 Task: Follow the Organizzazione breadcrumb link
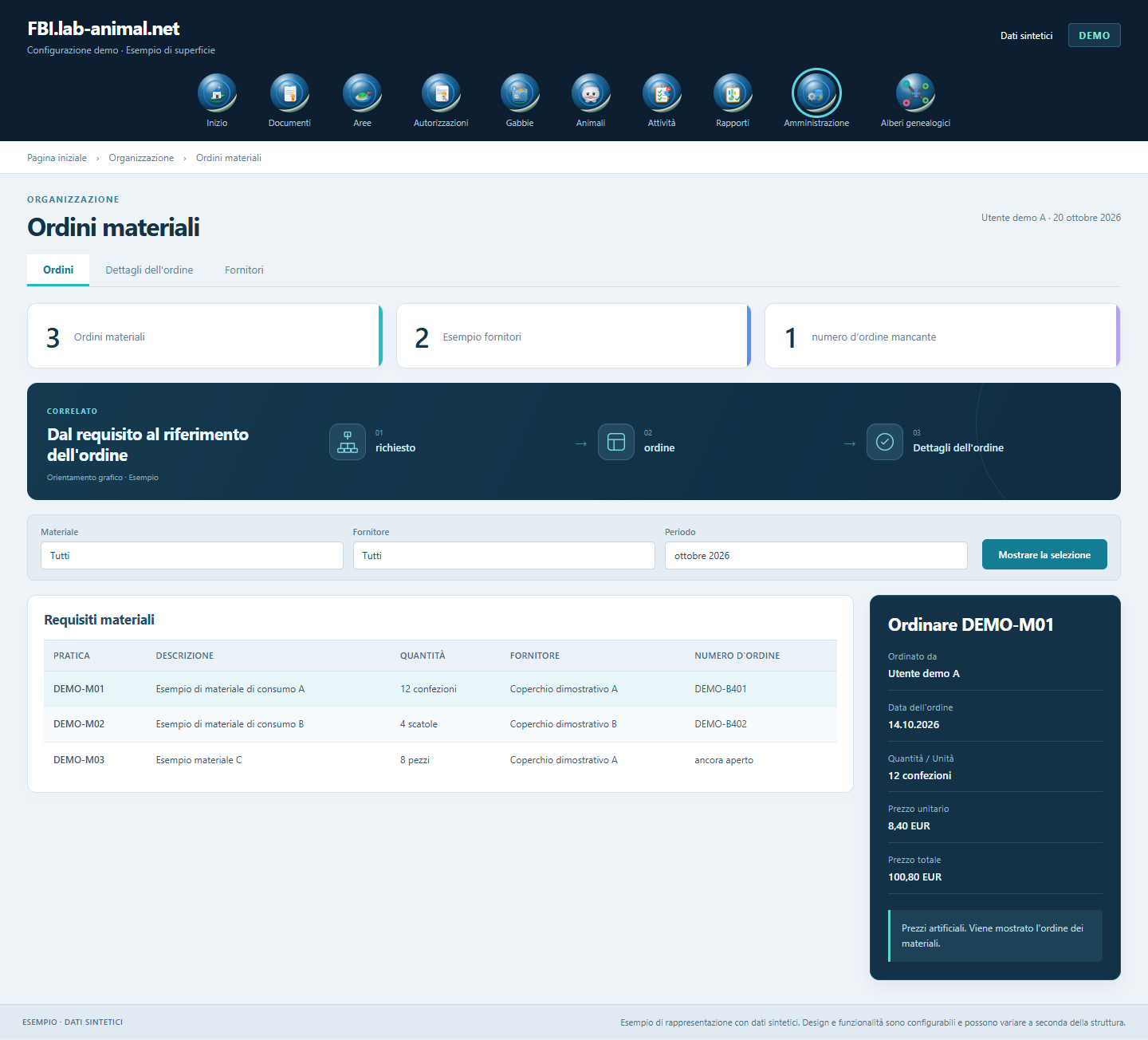[x=141, y=158]
